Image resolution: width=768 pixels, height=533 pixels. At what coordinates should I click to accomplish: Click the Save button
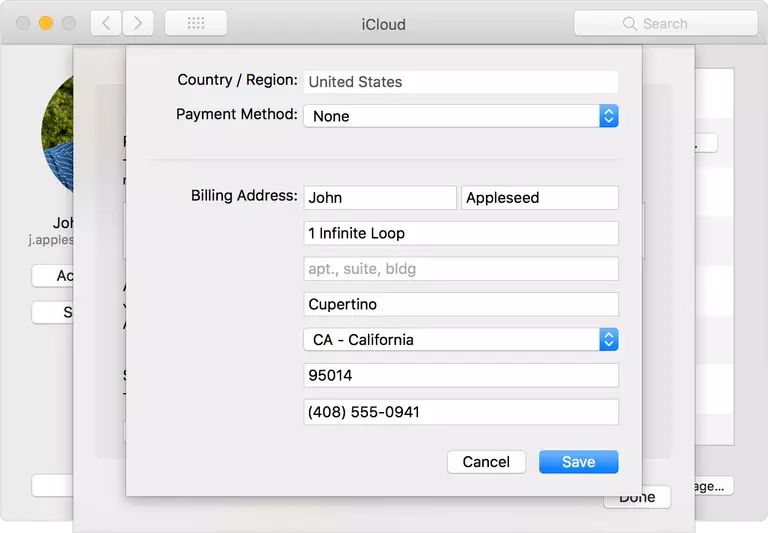[578, 462]
